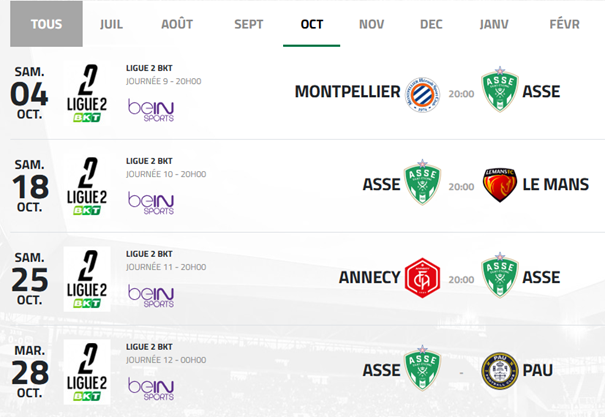Click the Le Mans FC crest
Viewport: 605px width, 417px height.
click(x=499, y=185)
